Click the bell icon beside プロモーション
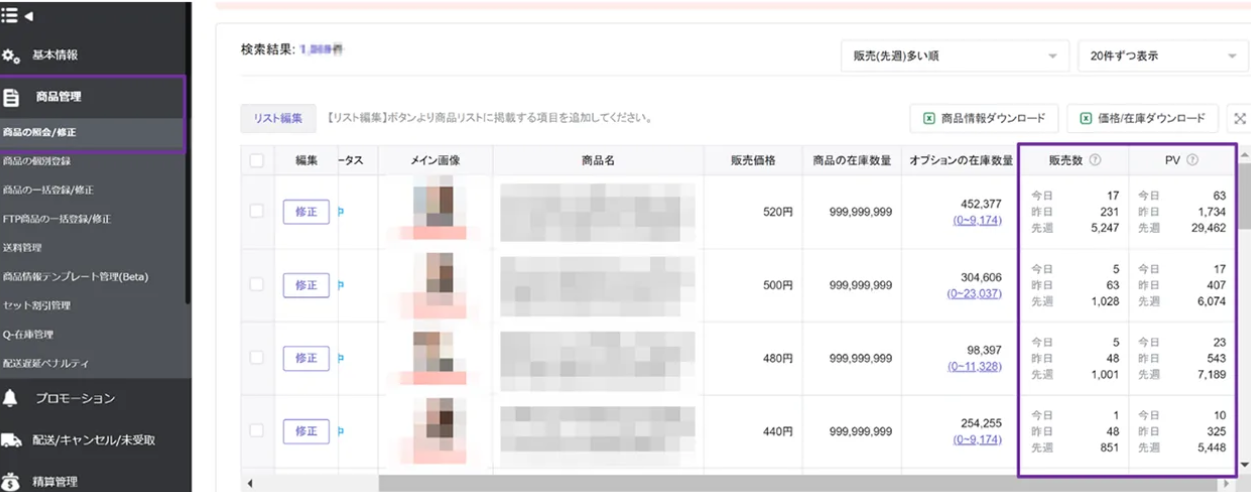The width and height of the screenshot is (1251, 492). (11, 398)
